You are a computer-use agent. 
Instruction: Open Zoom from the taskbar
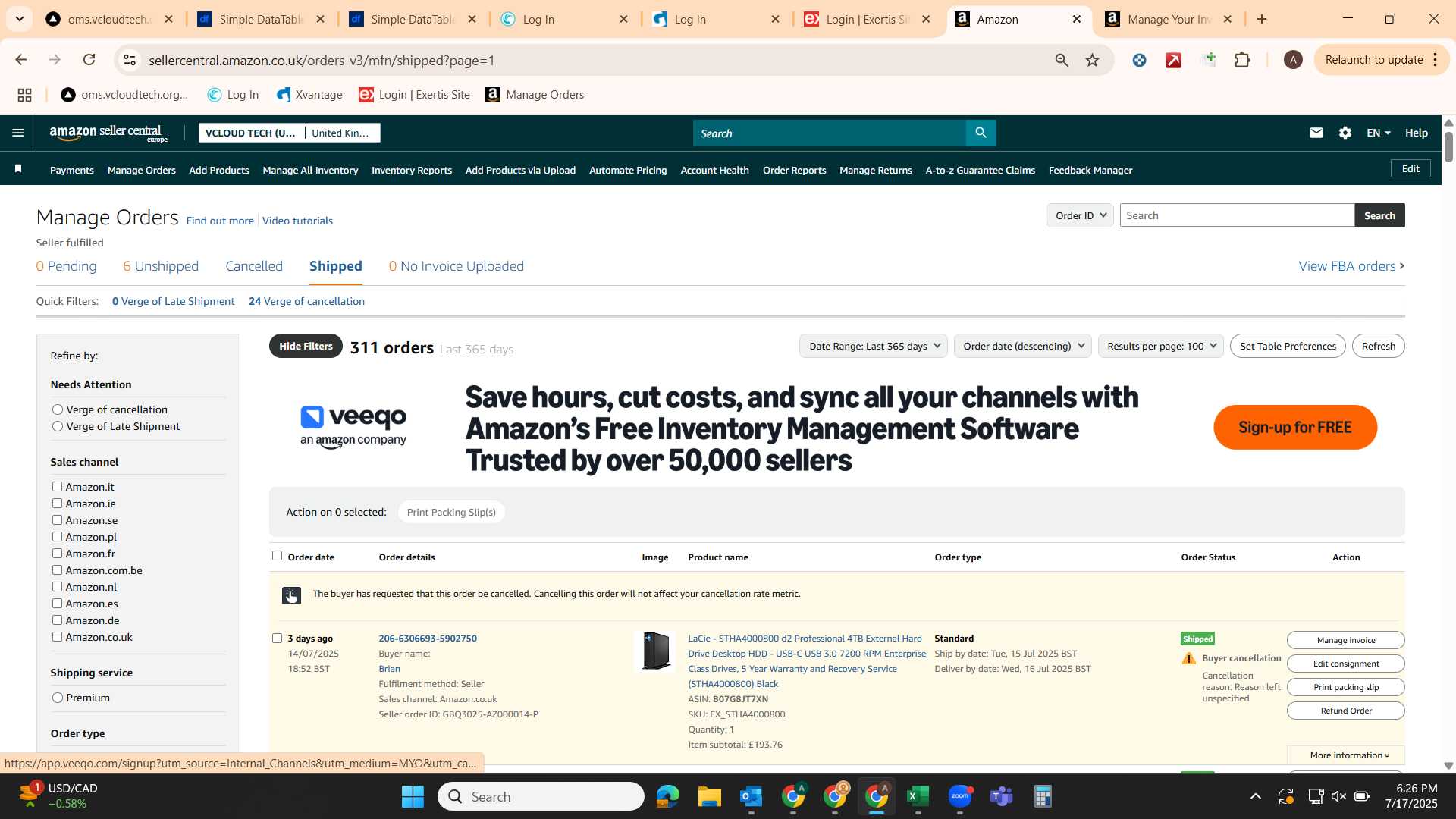pos(959,796)
